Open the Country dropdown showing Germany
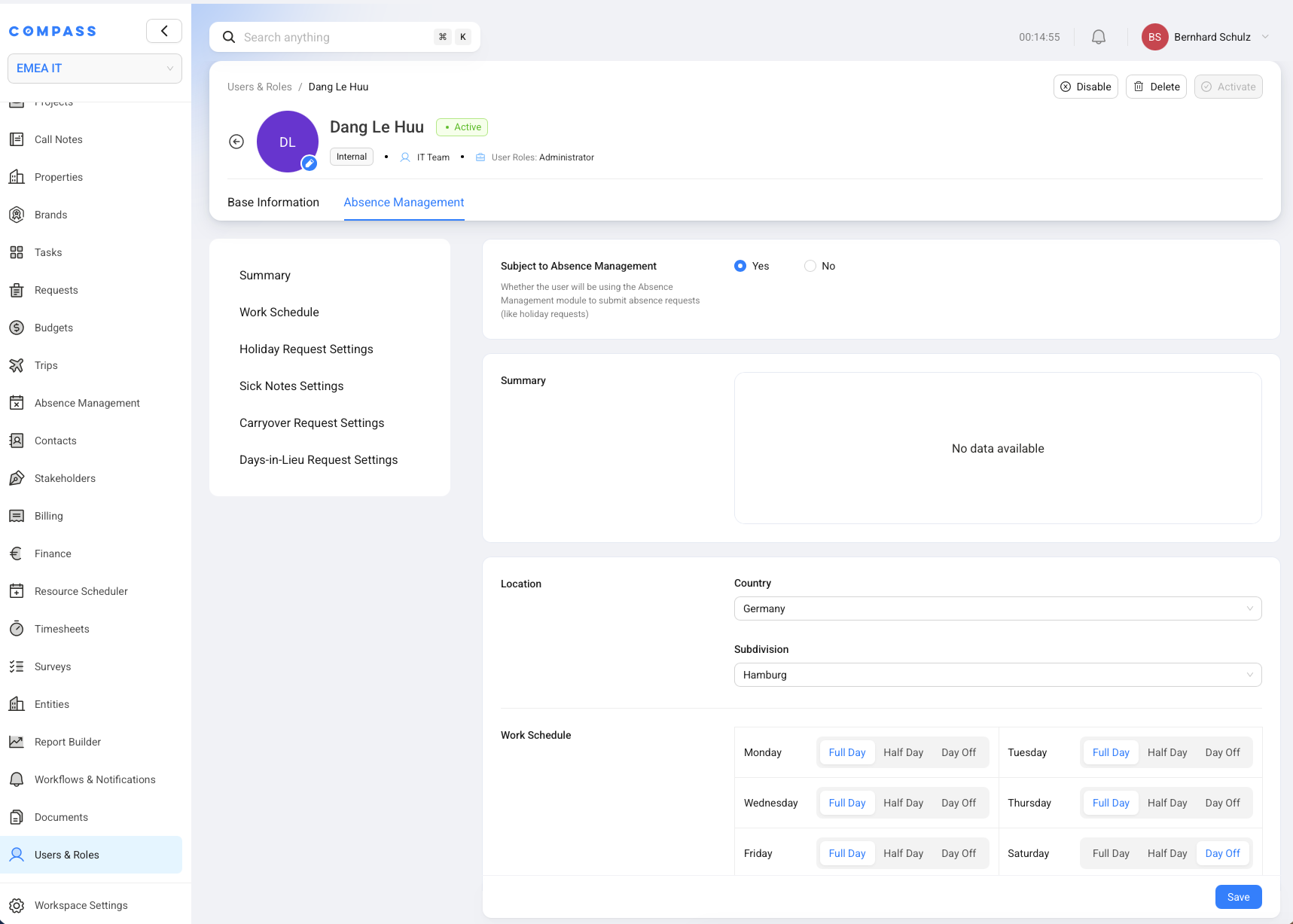The image size is (1293, 924). (998, 608)
